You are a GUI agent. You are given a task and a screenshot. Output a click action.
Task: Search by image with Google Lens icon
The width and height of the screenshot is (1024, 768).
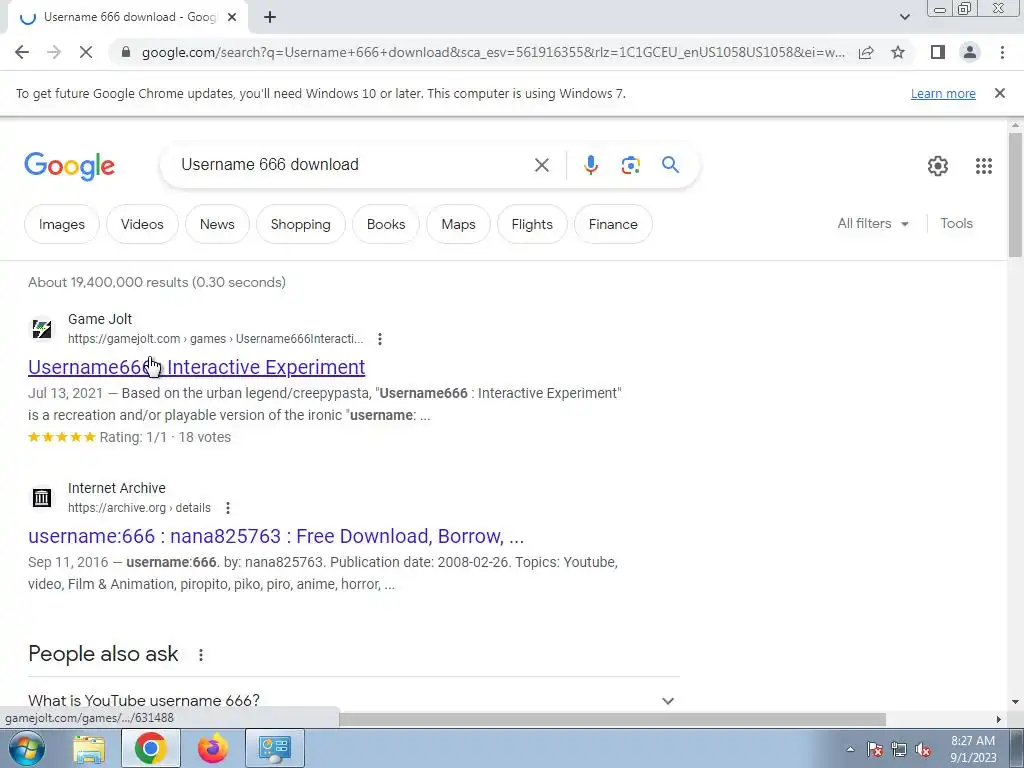(630, 165)
